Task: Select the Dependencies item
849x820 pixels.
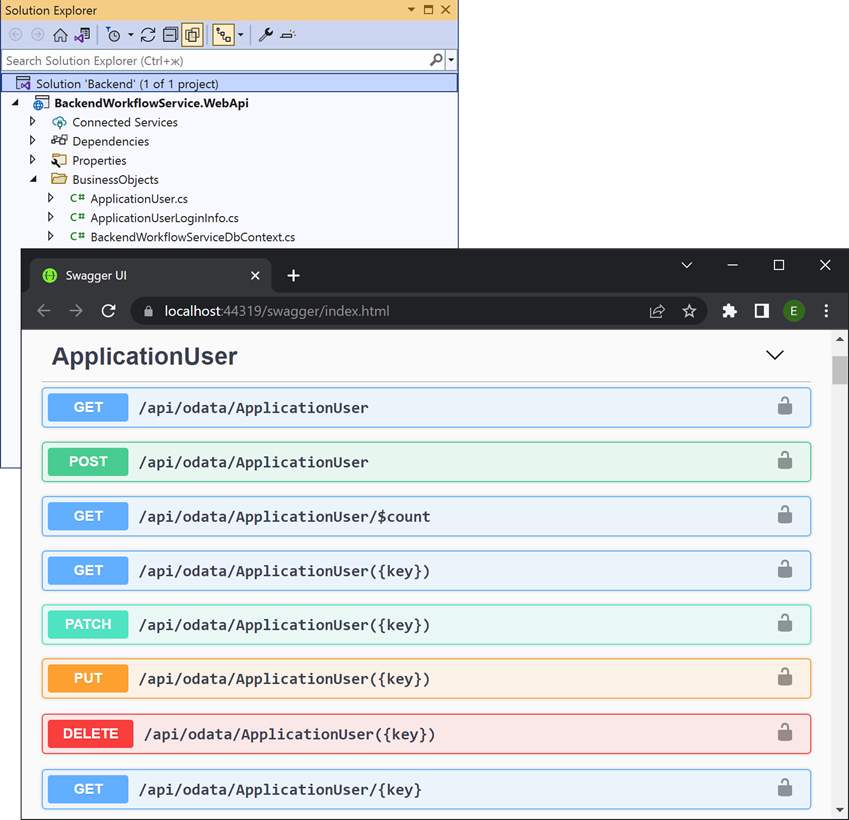Action: (x=110, y=141)
